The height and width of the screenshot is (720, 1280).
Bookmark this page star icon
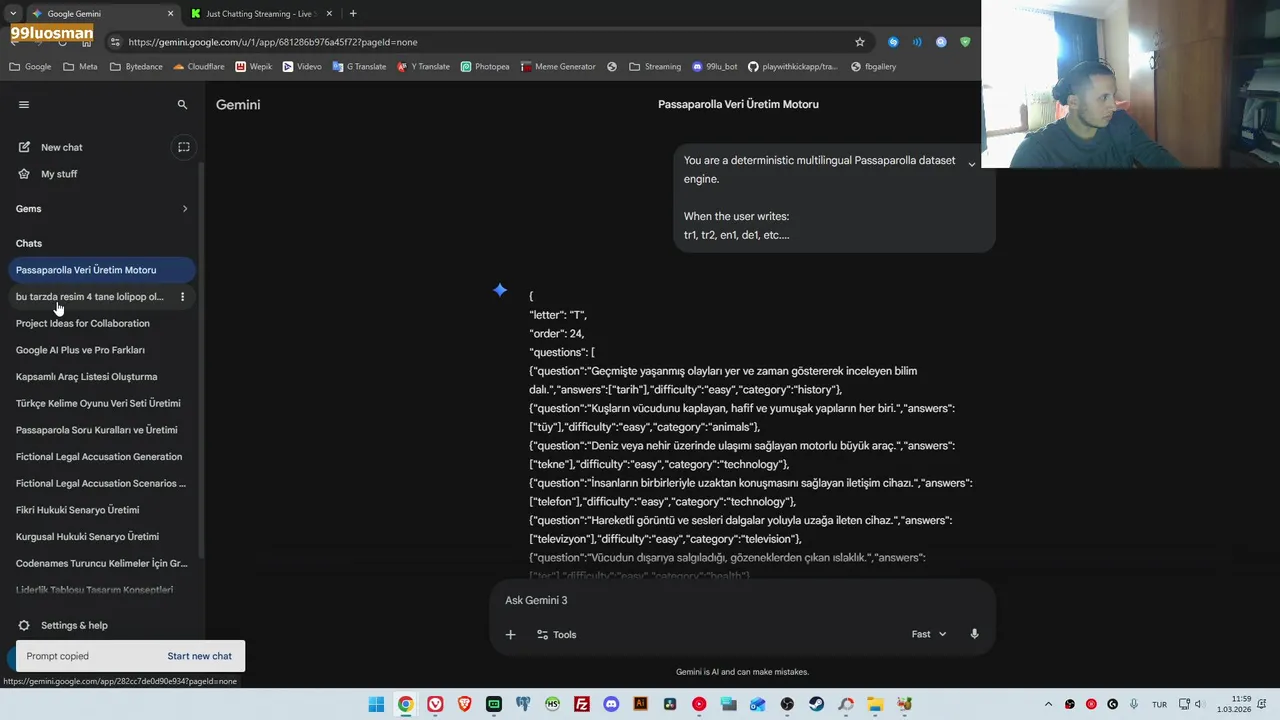[x=859, y=42]
